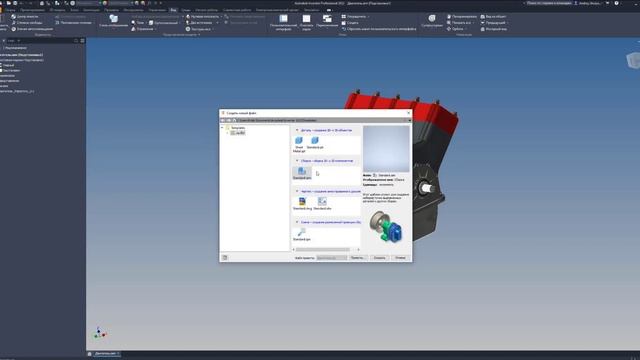Activate the Pan (Панорамирование) tool
This screenshot has height=360, width=640.
pyautogui.click(x=462, y=17)
